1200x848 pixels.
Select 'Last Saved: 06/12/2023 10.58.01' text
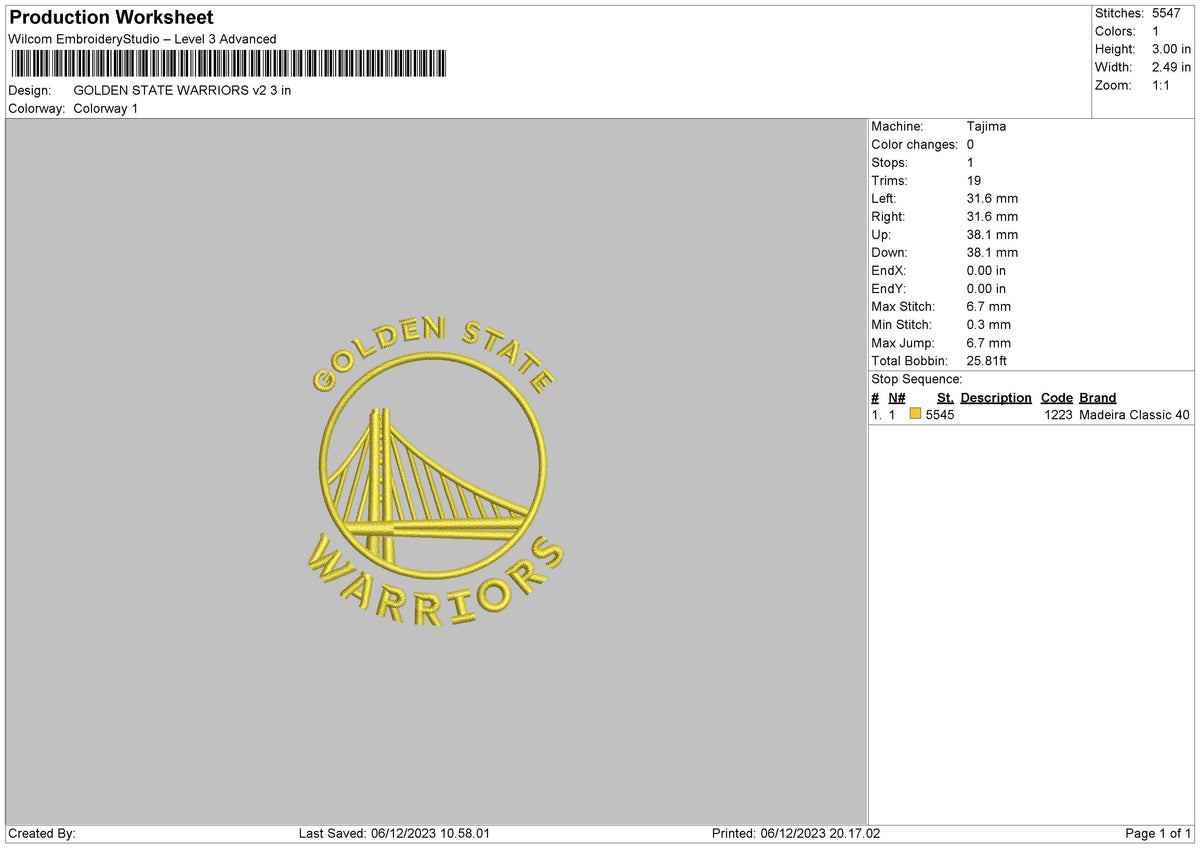pos(394,833)
